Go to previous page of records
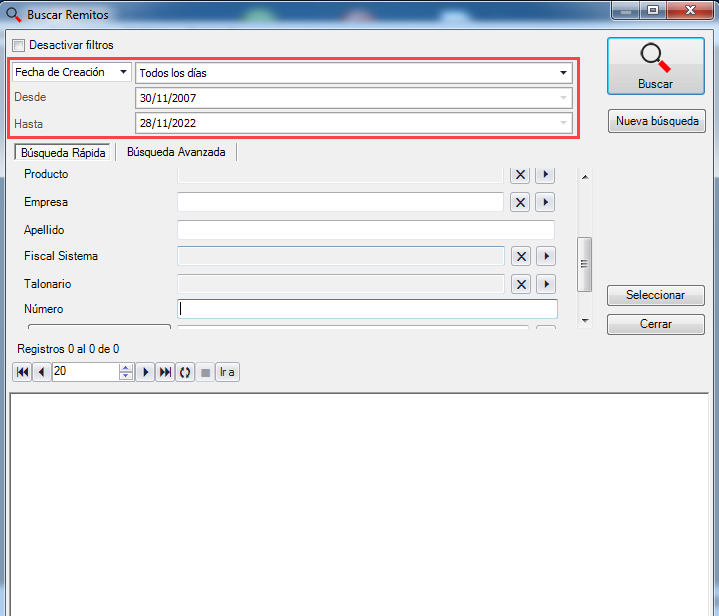The height and width of the screenshot is (616, 719). [x=42, y=372]
